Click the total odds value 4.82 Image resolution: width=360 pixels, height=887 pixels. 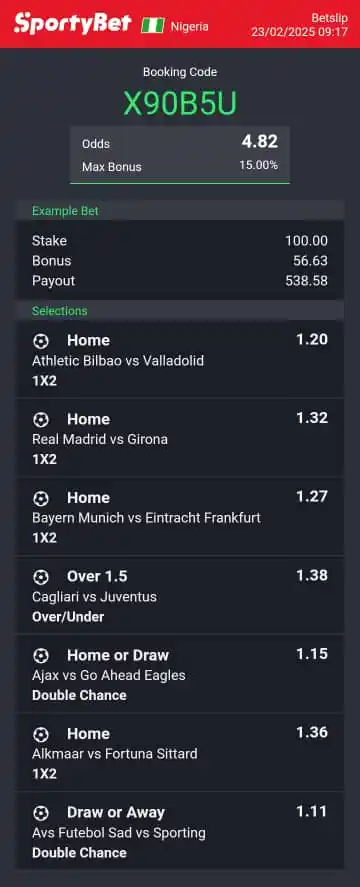(260, 141)
